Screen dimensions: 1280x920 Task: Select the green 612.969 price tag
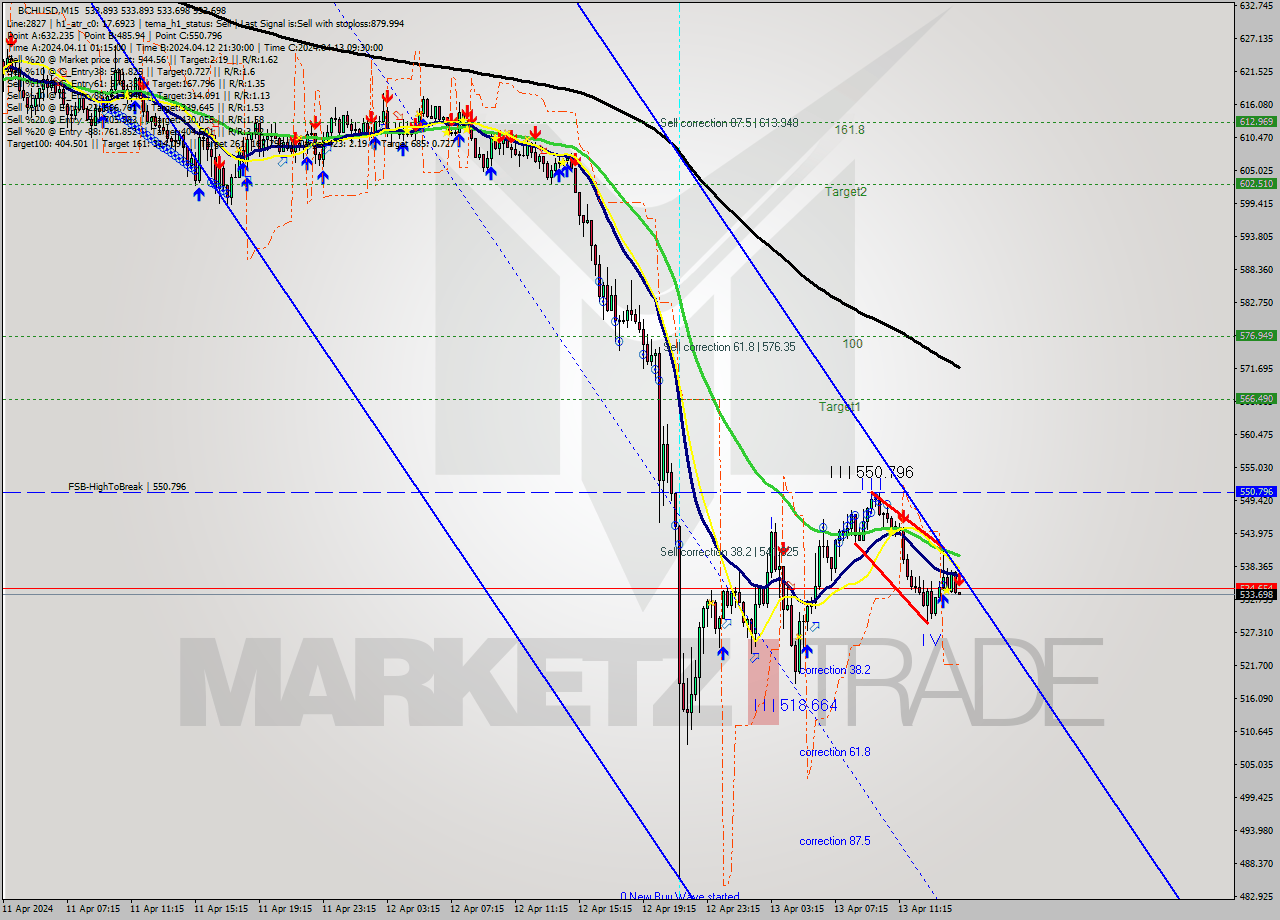pyautogui.click(x=1256, y=121)
